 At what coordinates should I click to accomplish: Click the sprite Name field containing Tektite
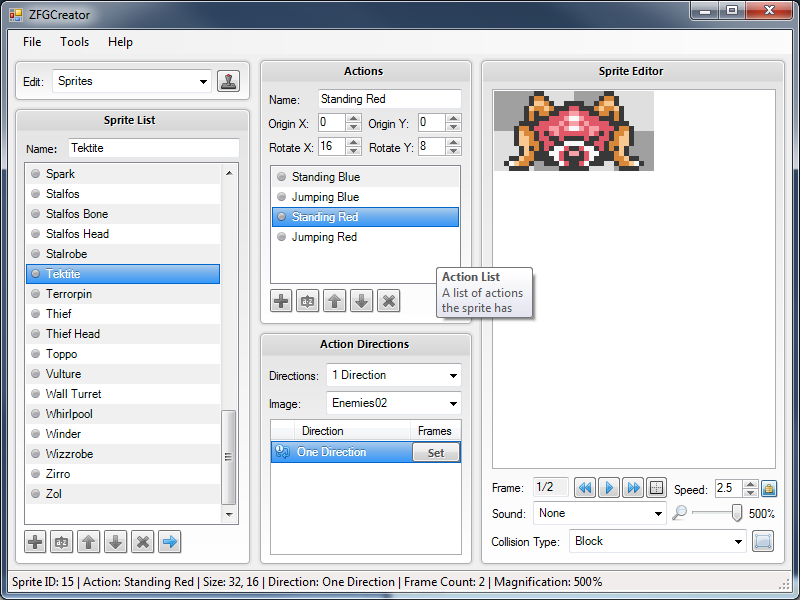(x=154, y=148)
